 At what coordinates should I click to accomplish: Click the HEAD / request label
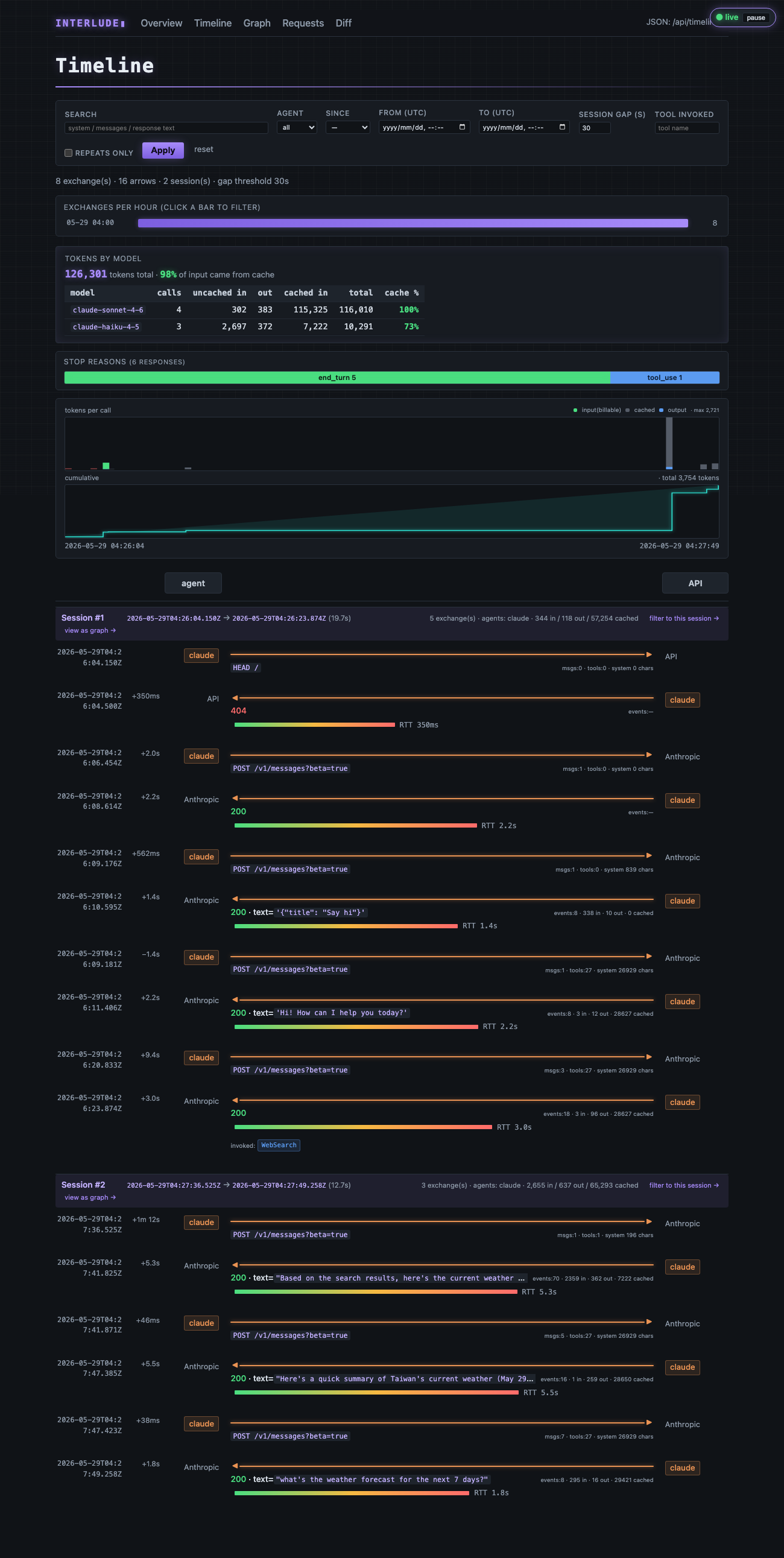[x=245, y=668]
